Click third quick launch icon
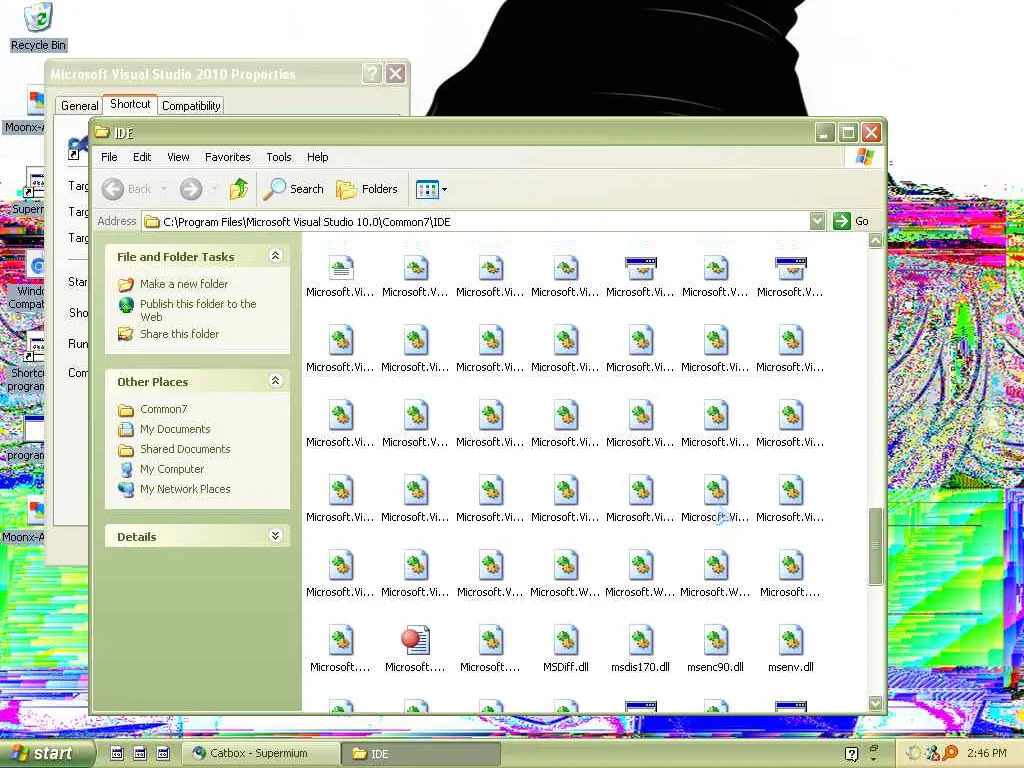 coord(163,753)
